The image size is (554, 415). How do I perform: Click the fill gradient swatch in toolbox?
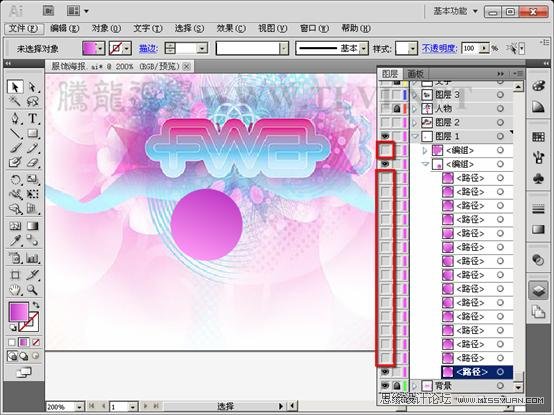pos(18,312)
